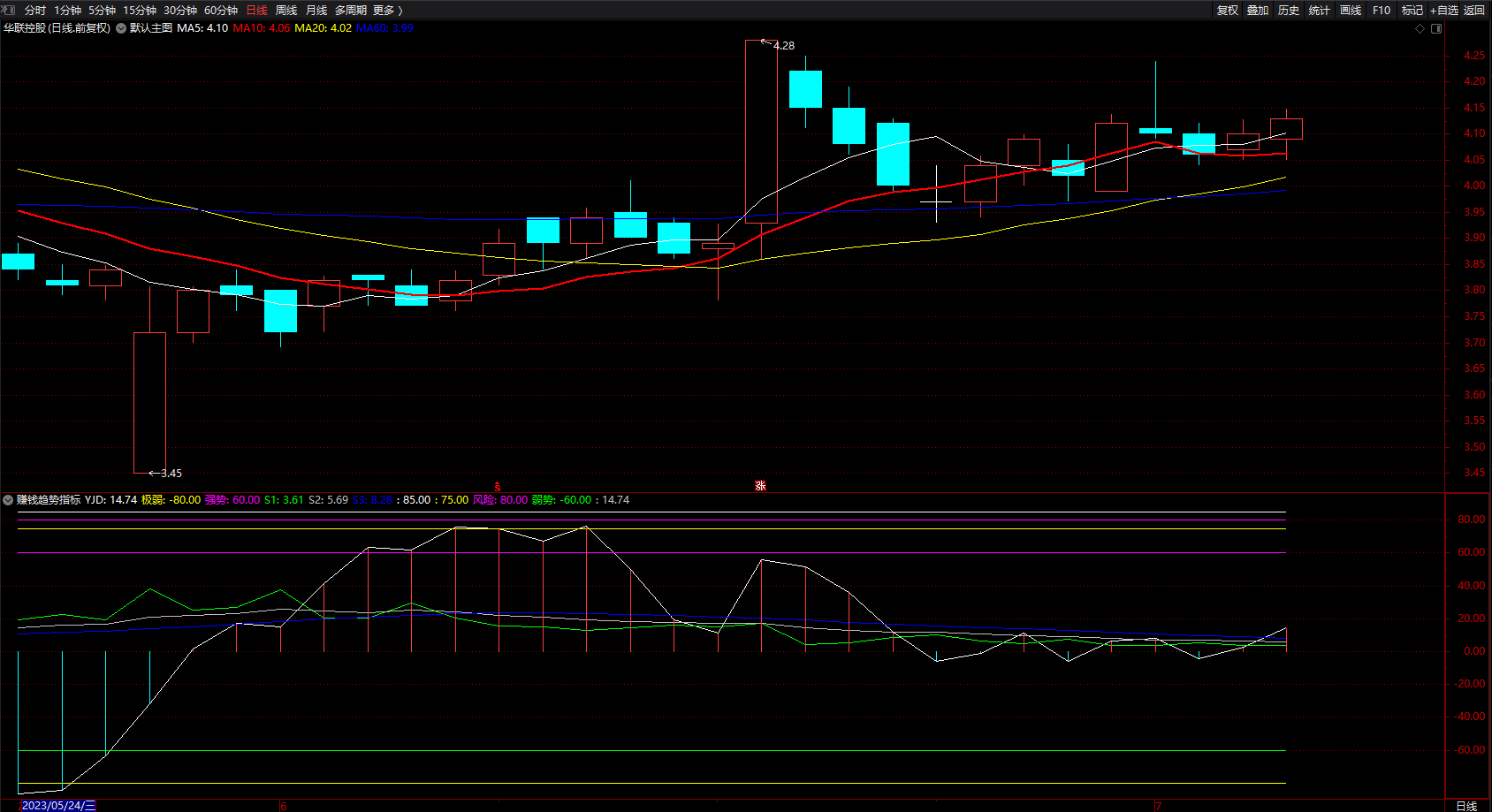Select the 周线 weekly chart tab
1492x812 pixels.
pyautogui.click(x=286, y=10)
